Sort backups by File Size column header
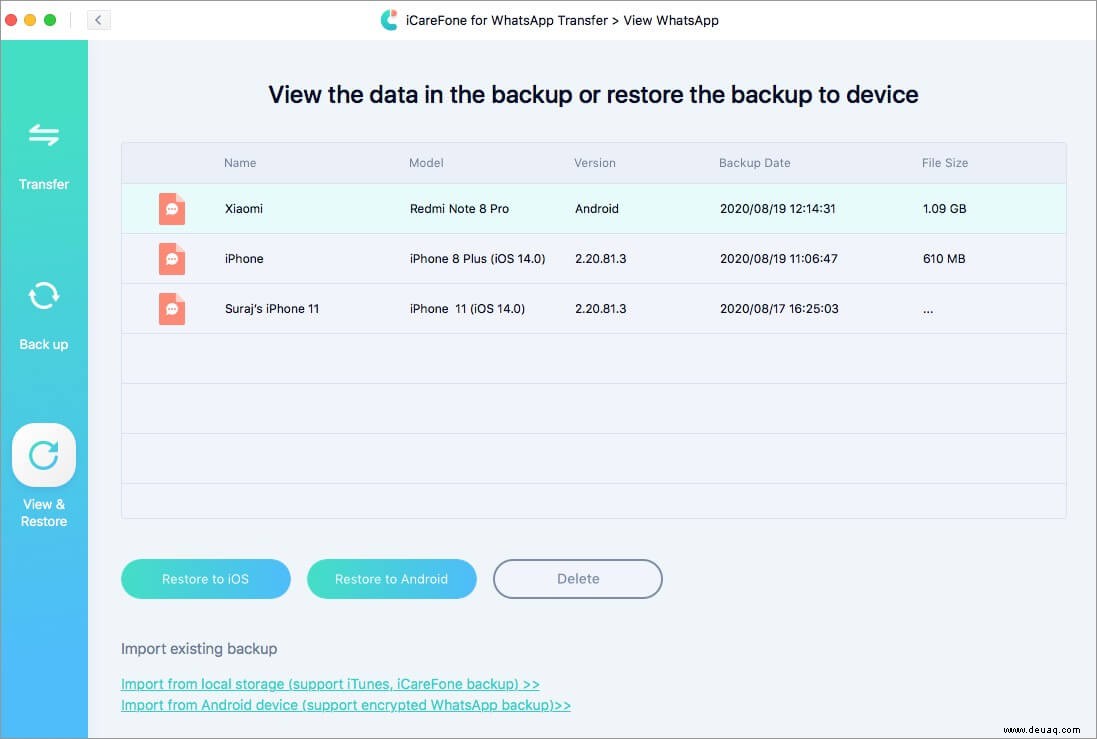 tap(944, 163)
